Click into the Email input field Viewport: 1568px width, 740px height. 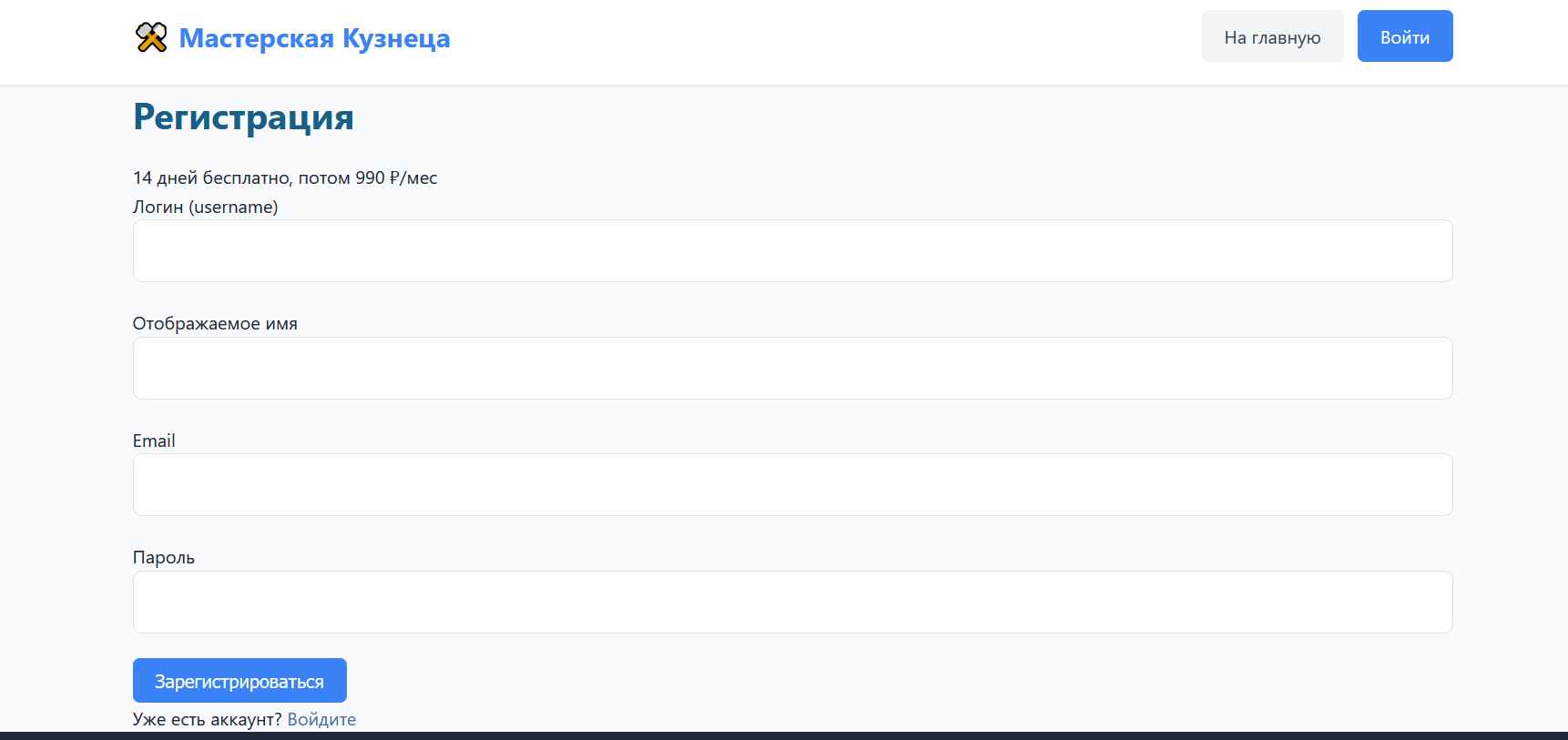pos(792,484)
